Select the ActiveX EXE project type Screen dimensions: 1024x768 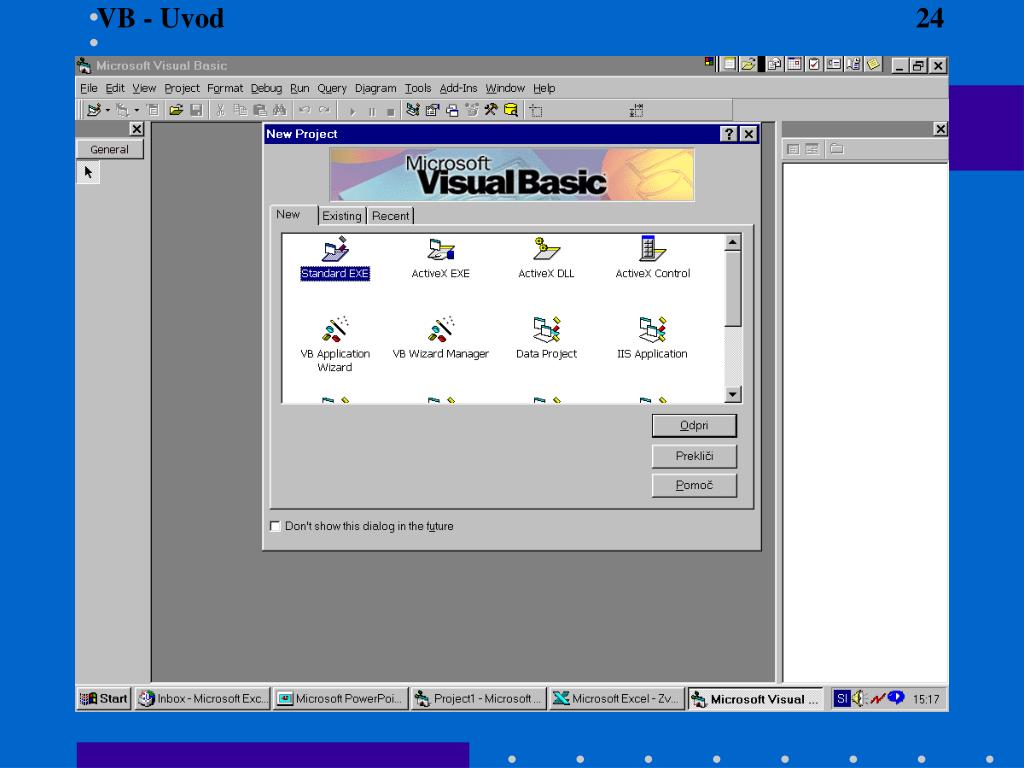point(441,259)
